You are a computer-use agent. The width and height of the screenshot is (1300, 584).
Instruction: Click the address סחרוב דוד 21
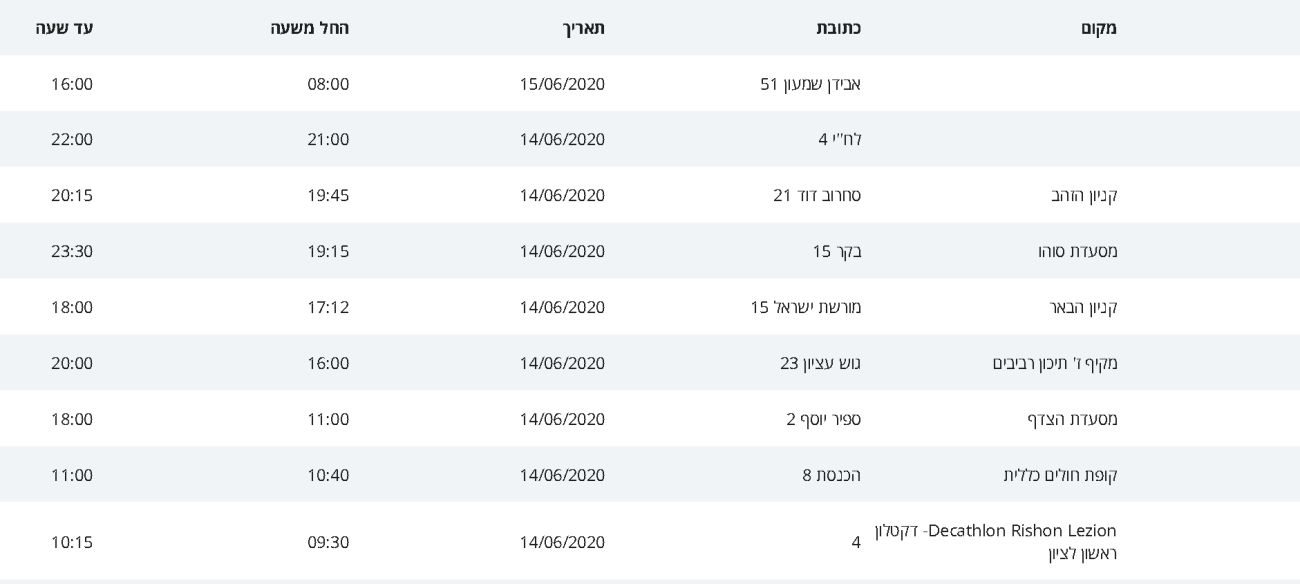(x=816, y=196)
